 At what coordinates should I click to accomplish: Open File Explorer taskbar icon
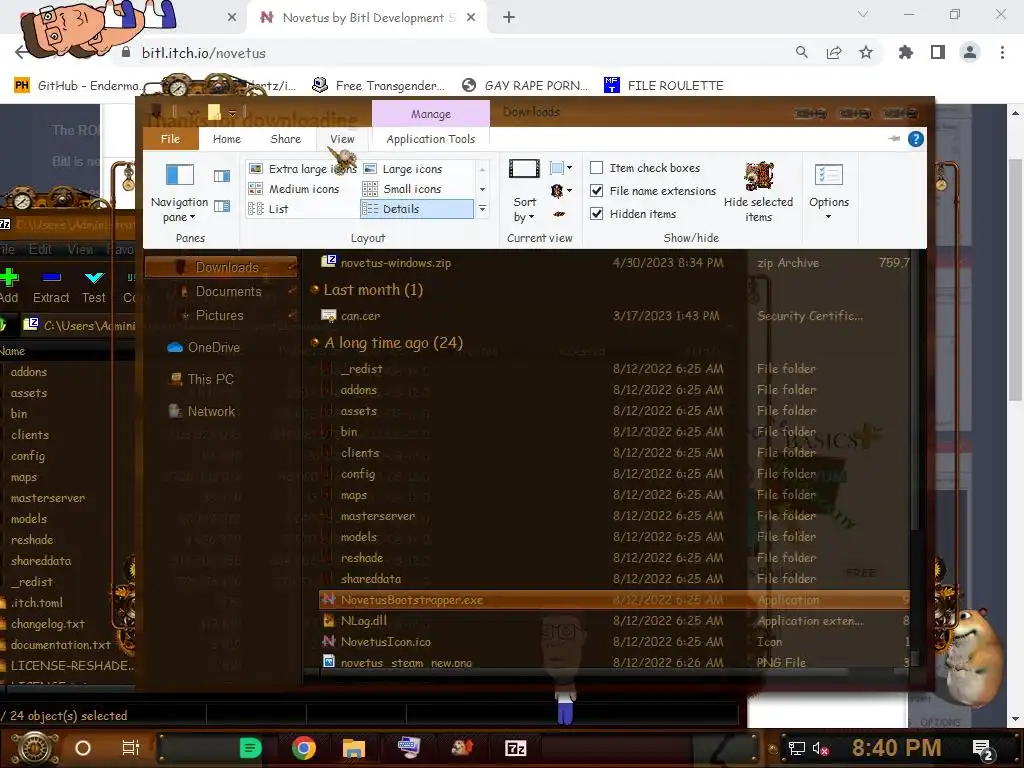click(354, 748)
